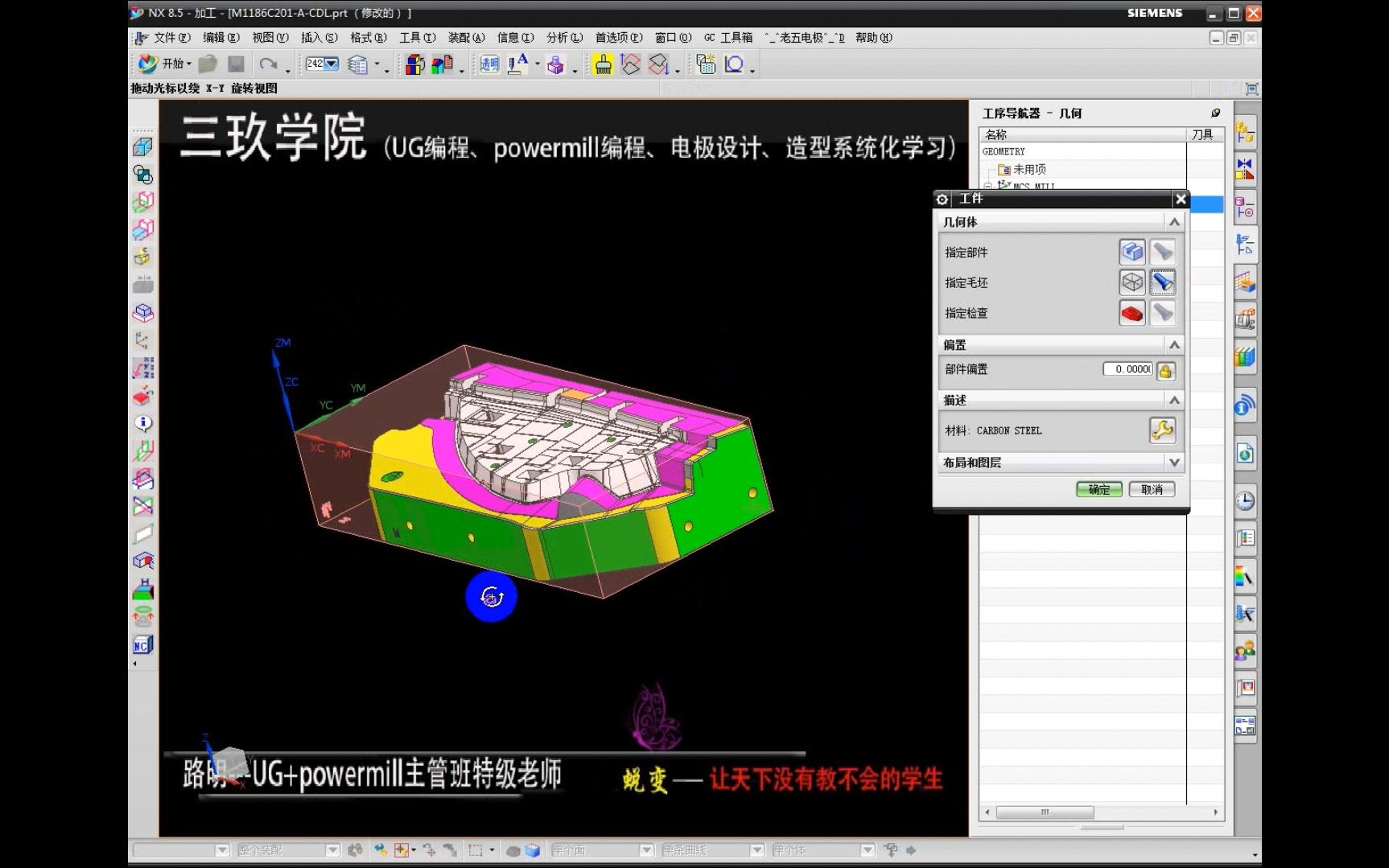Click the information (i) icon in left sidebar
The width and height of the screenshot is (1389, 868).
click(x=143, y=423)
